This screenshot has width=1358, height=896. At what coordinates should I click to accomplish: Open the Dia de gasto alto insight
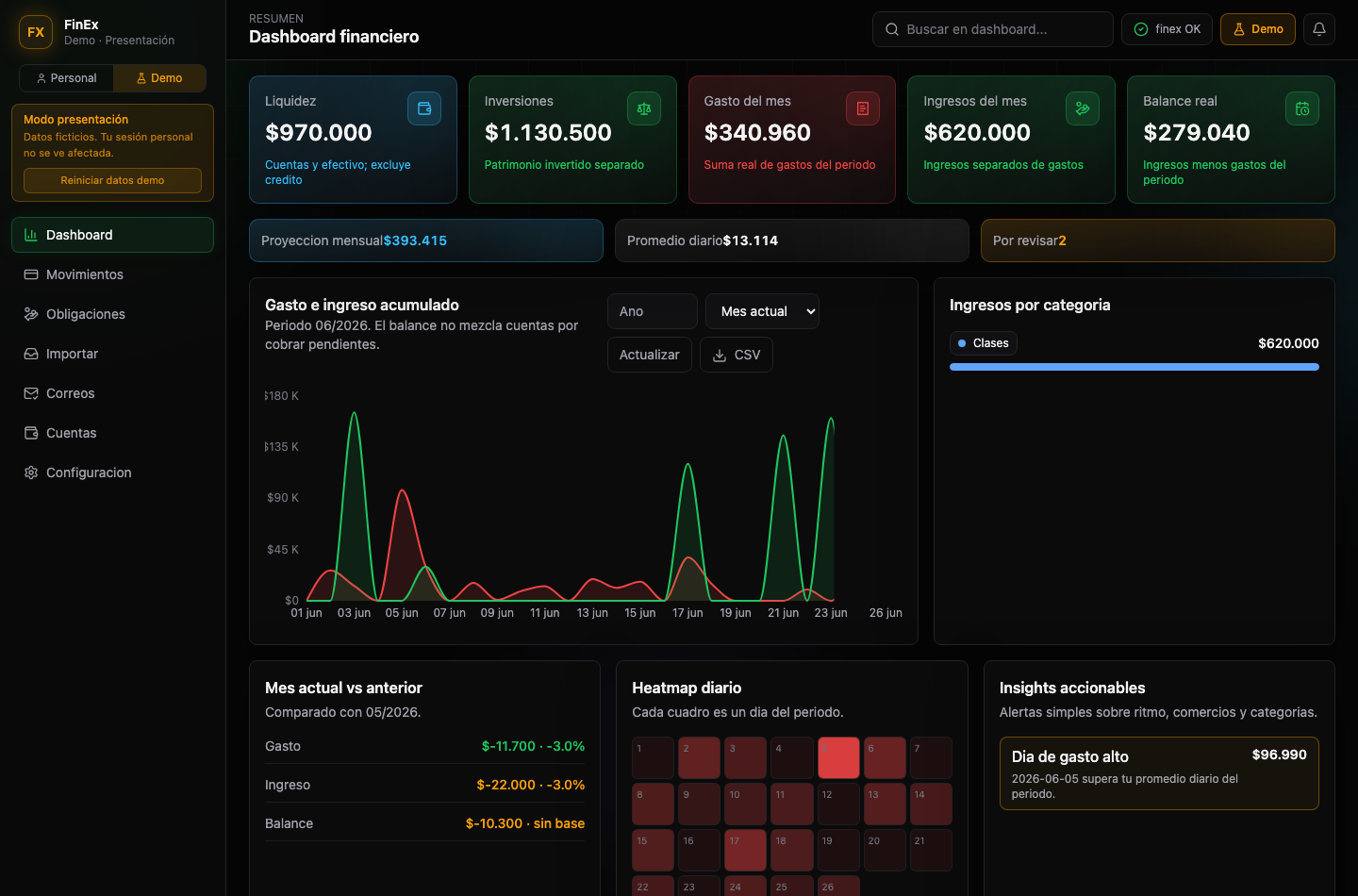(x=1159, y=773)
